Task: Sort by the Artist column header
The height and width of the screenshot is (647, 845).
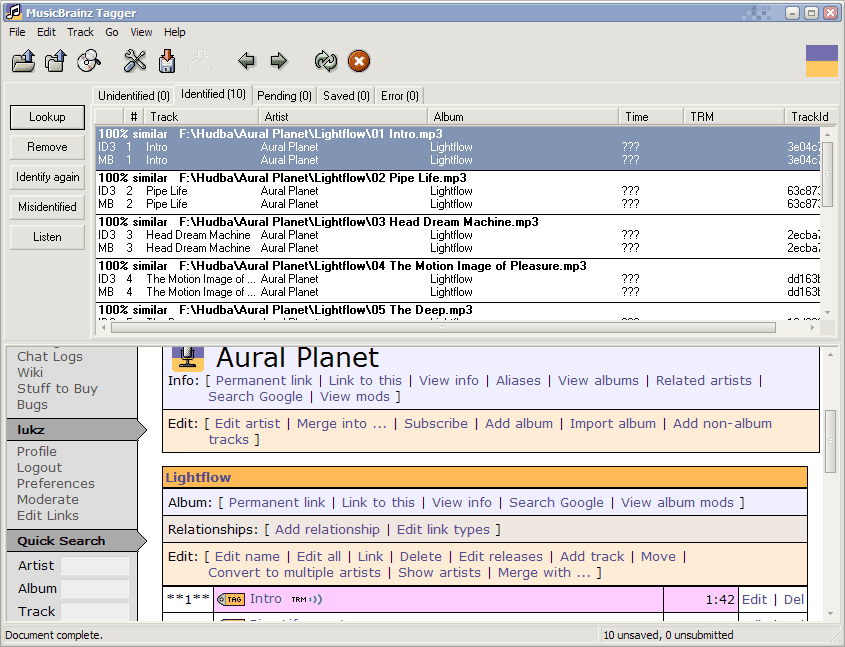Action: click(343, 117)
